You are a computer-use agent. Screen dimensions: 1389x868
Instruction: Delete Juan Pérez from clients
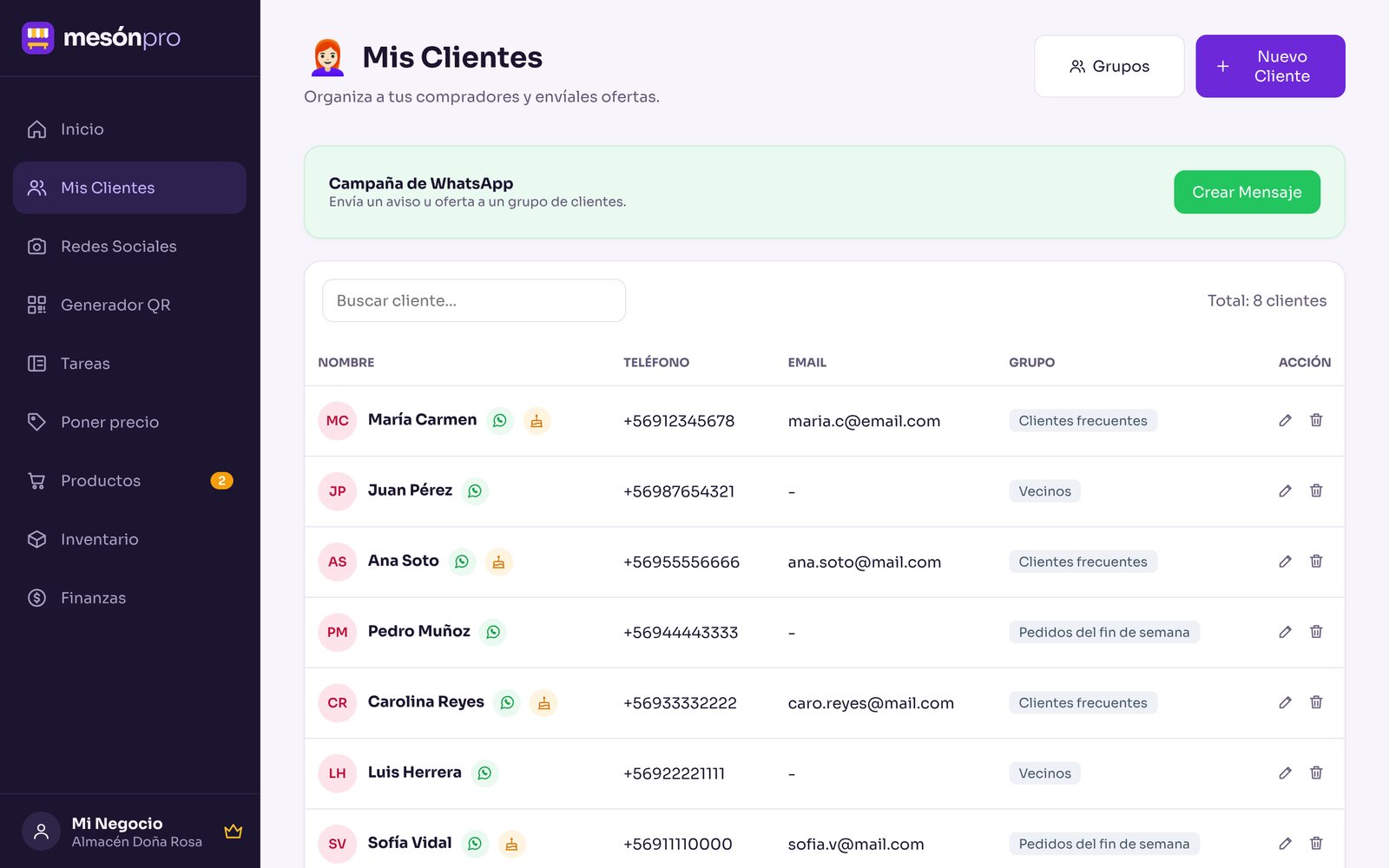coord(1316,490)
